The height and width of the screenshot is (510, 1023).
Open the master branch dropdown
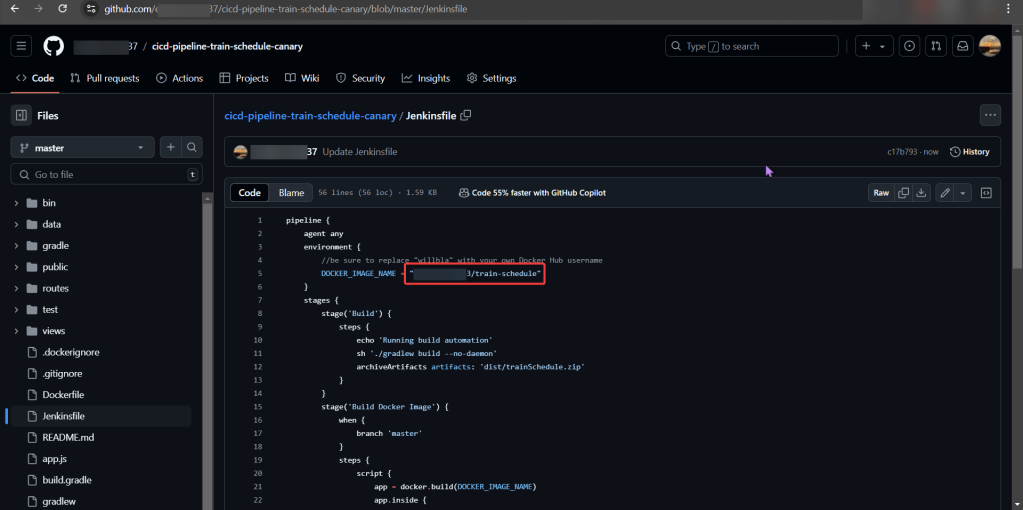coord(82,148)
